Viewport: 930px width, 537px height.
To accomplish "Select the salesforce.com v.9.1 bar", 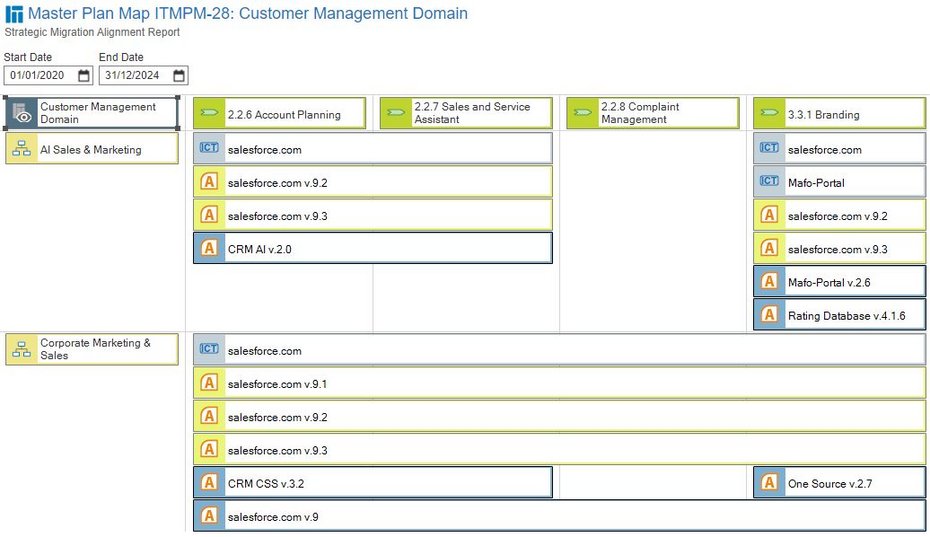I will (x=559, y=383).
